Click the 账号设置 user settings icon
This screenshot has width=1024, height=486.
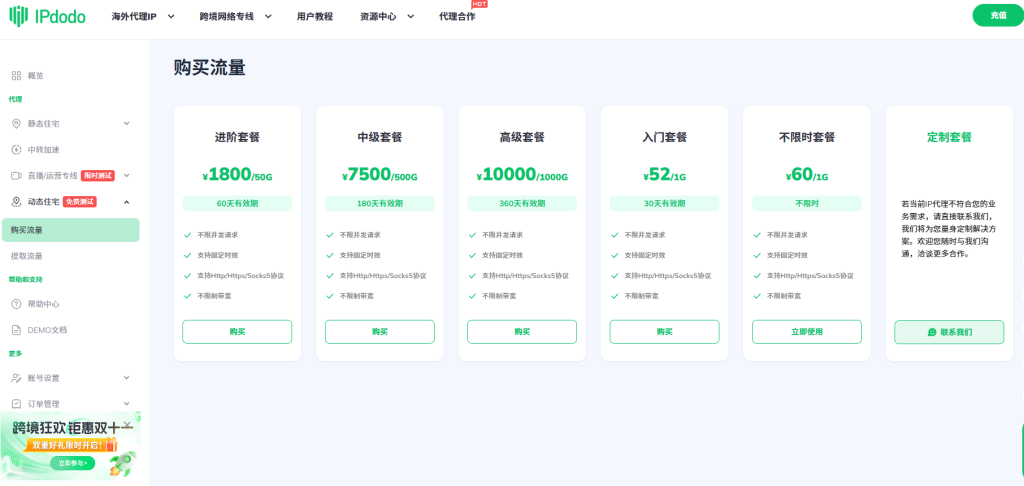pyautogui.click(x=16, y=378)
